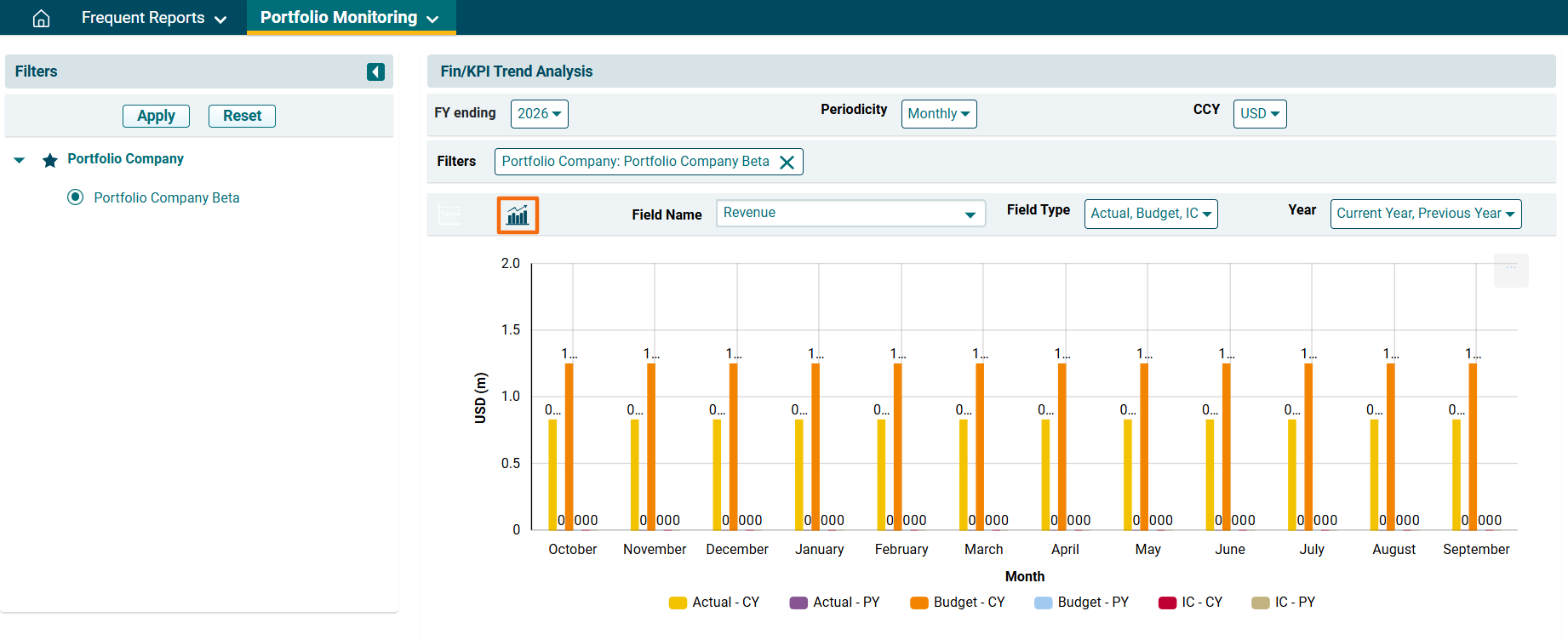
Task: Click the Reset filters button
Action: [x=242, y=116]
